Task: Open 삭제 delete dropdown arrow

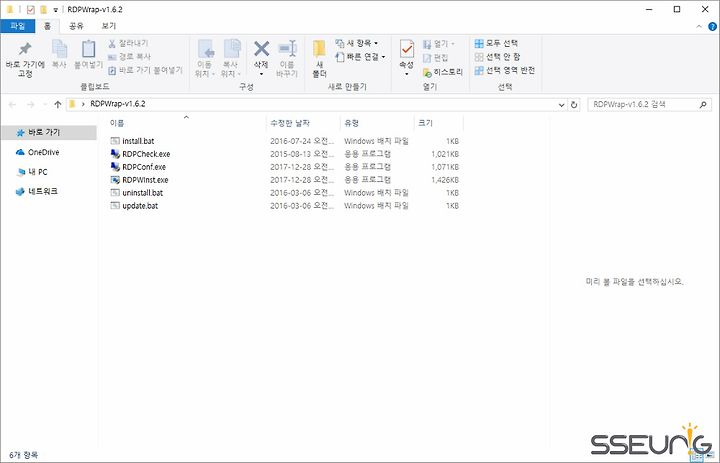Action: tap(261, 74)
